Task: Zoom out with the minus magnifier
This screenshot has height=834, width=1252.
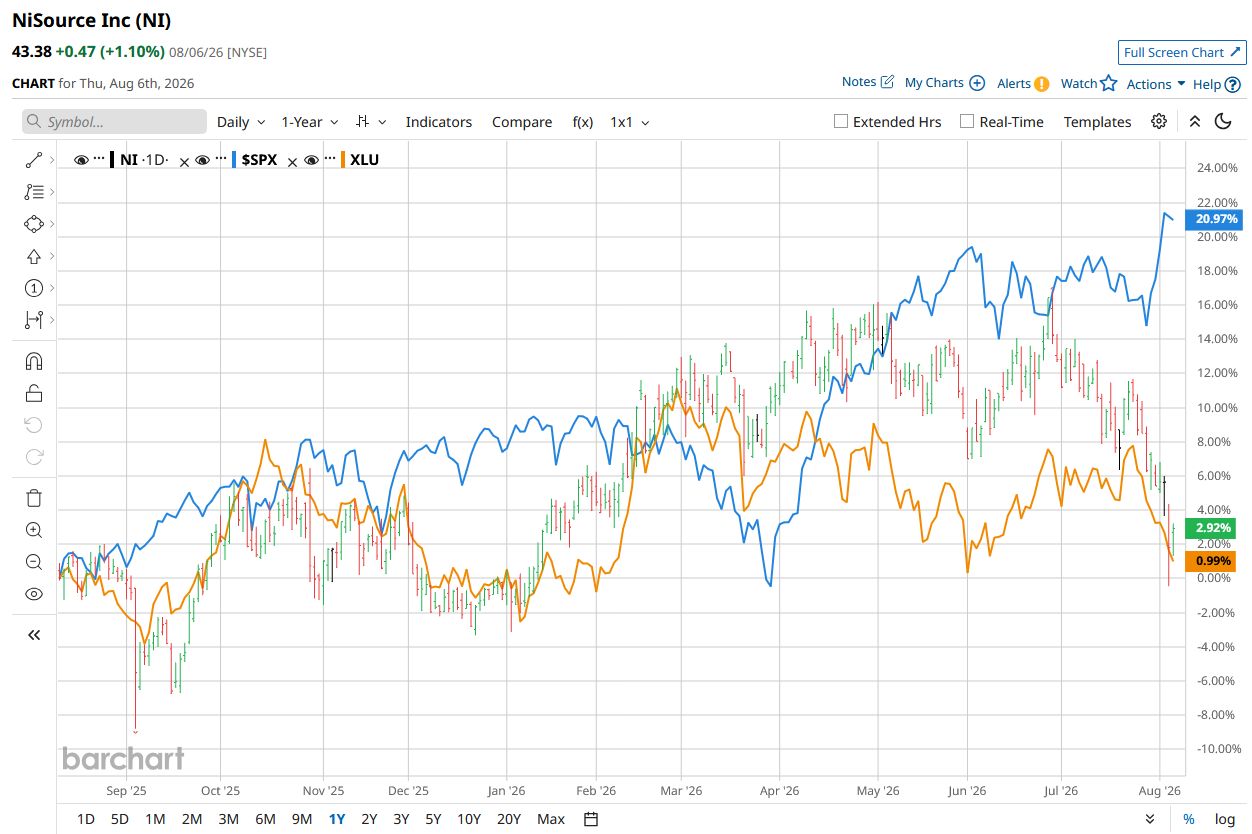Action: pyautogui.click(x=34, y=562)
